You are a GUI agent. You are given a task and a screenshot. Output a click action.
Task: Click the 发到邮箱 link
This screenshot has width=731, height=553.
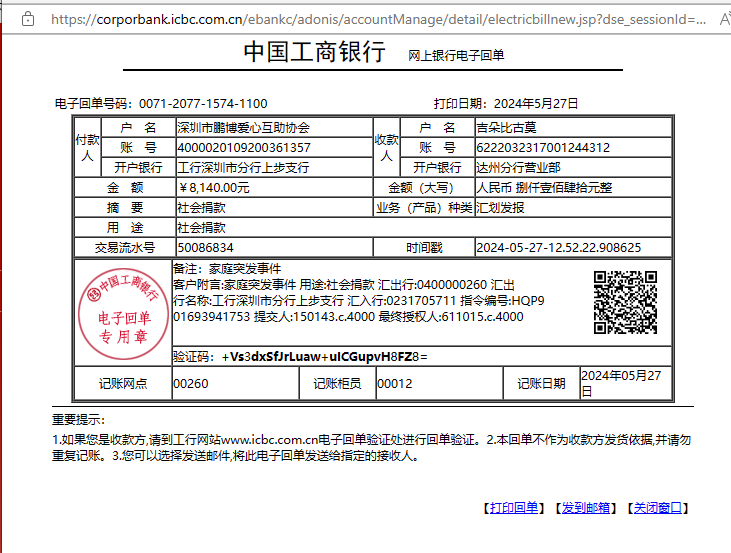(586, 508)
